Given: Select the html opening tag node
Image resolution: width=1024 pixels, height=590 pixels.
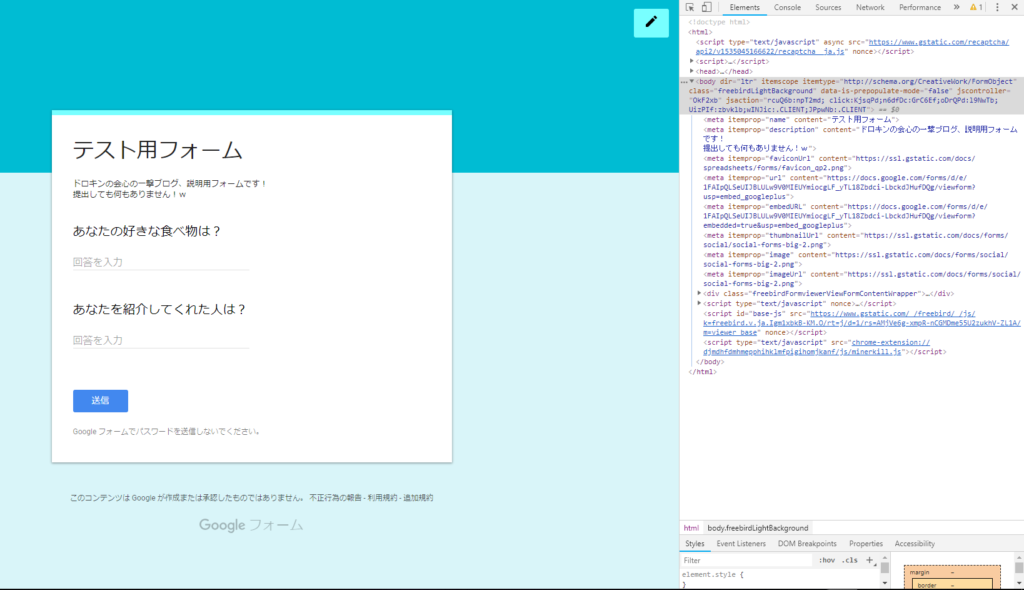Looking at the screenshot, I should [x=700, y=32].
